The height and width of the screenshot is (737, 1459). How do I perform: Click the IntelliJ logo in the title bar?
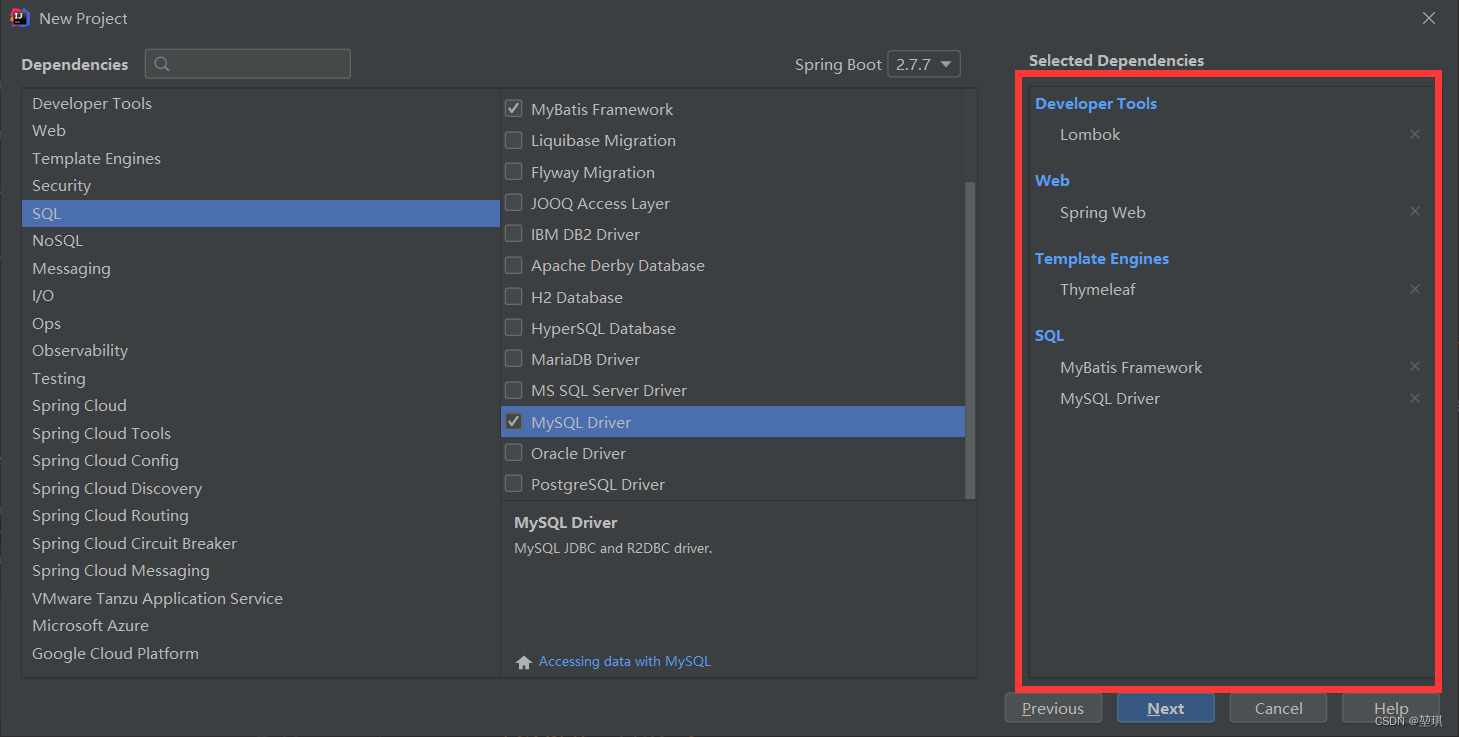point(20,18)
